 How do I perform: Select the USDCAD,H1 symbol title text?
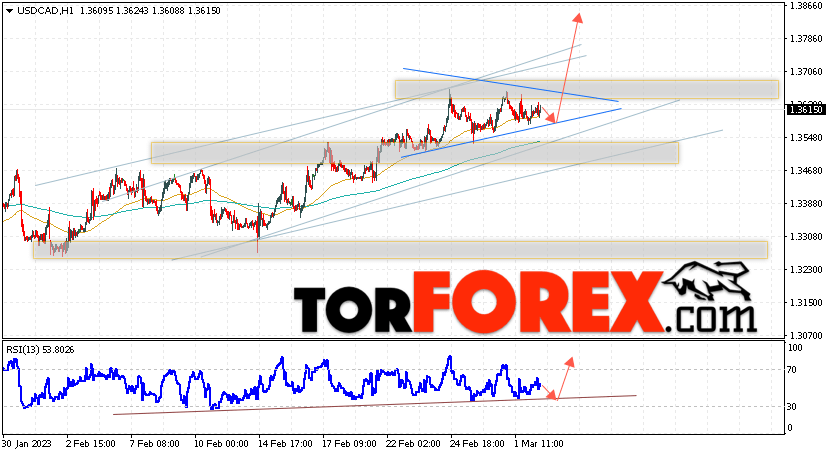[x=45, y=11]
